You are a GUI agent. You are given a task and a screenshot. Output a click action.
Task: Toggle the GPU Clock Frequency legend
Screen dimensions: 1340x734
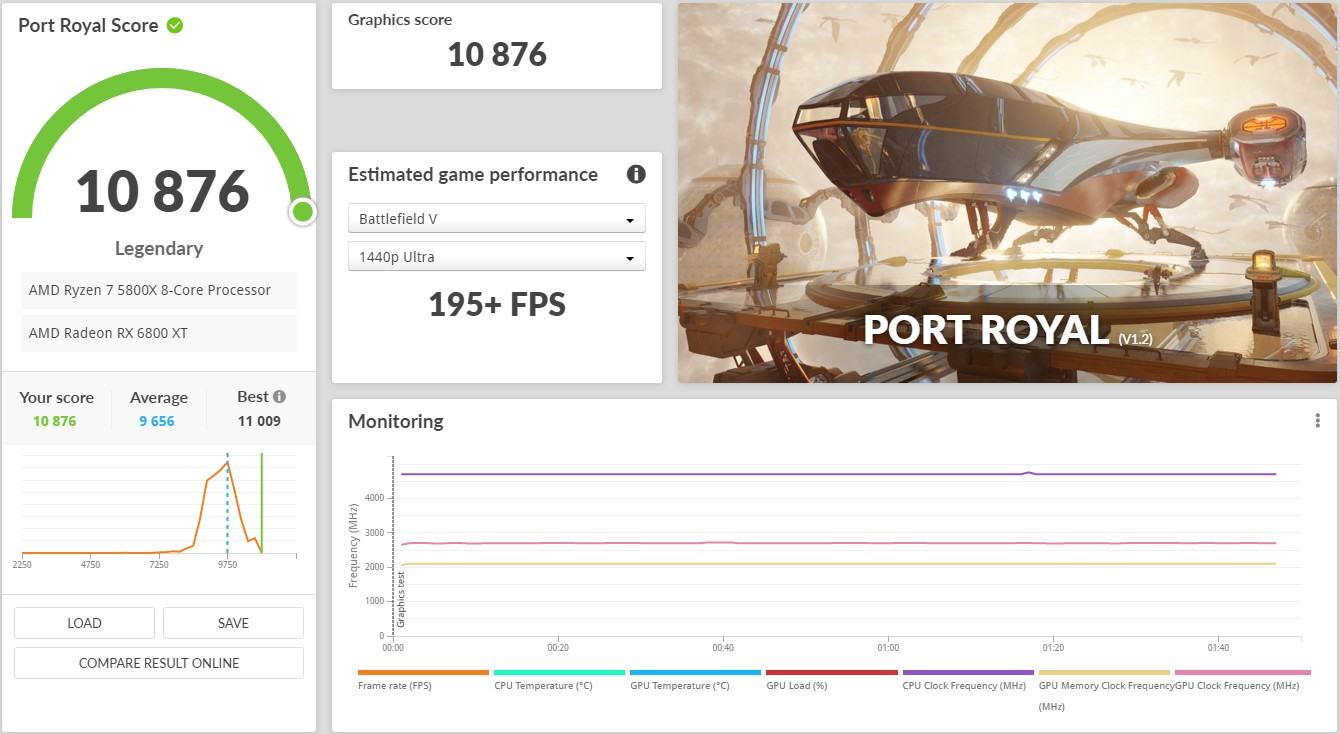point(1242,679)
